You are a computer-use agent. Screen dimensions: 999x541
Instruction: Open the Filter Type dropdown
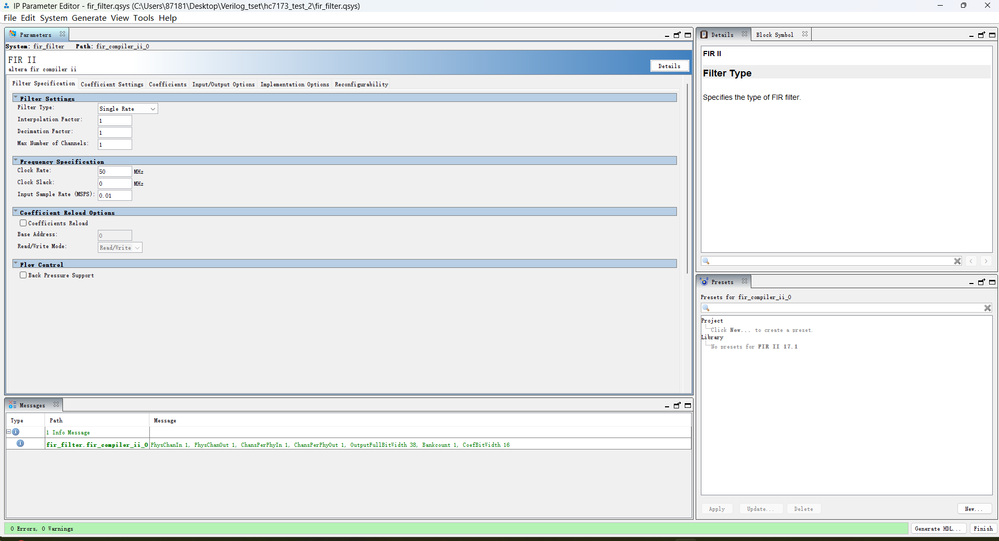click(x=127, y=109)
